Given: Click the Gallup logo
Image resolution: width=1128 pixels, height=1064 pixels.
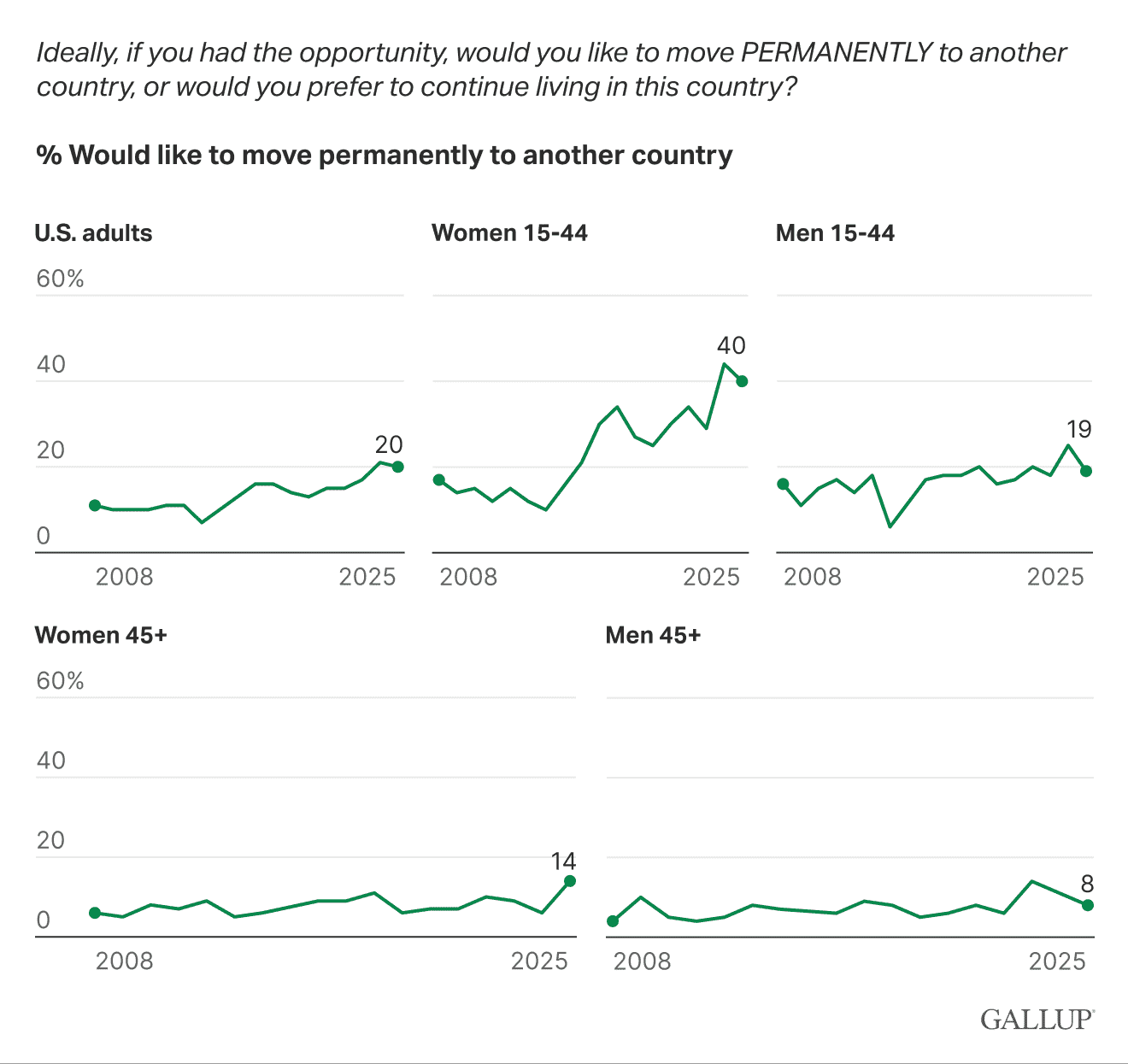Looking at the screenshot, I should pos(1037,1019).
